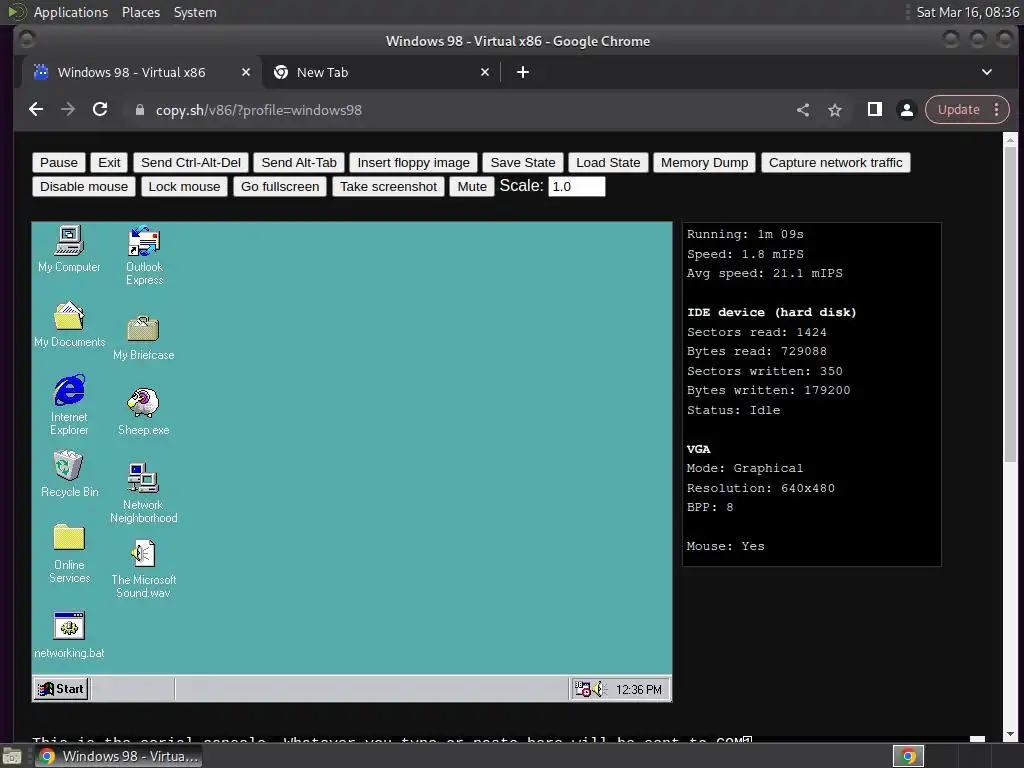The height and width of the screenshot is (768, 1024).
Task: Click Insert floppy image button
Action: 413,163
